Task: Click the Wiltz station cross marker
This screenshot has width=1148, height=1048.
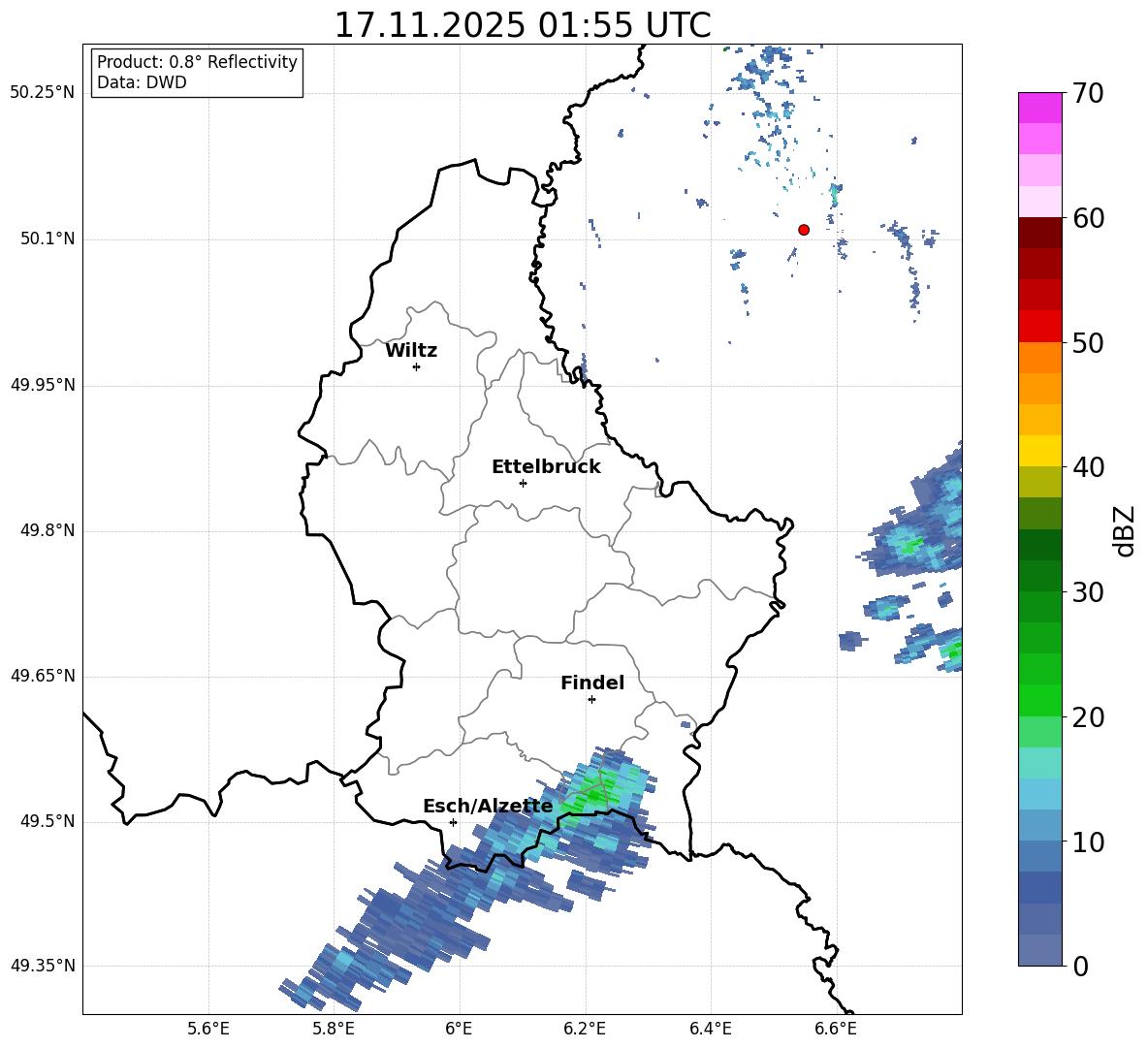Action: click(x=417, y=366)
